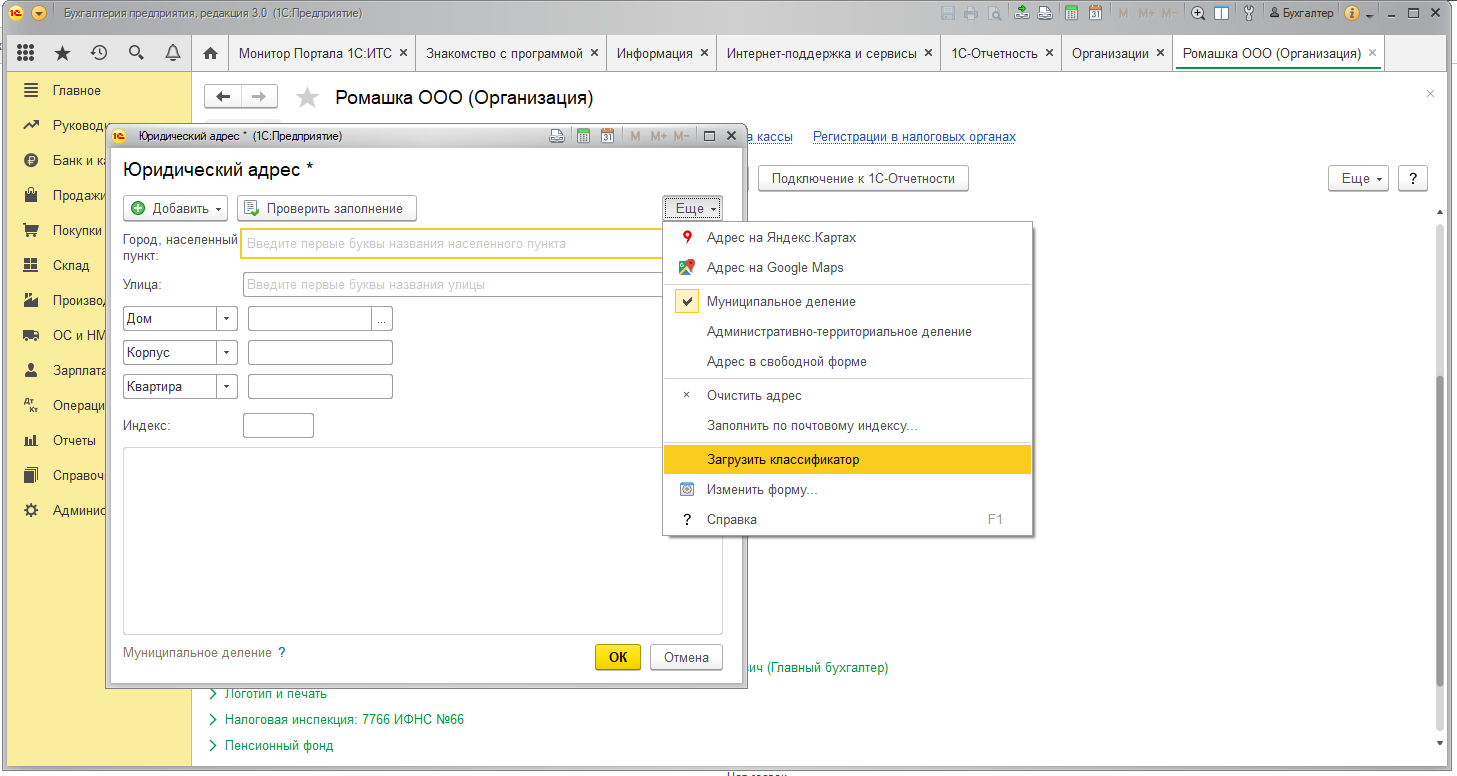Open Монитор Портала 1С:ИТС tab
The height and width of the screenshot is (776, 1457).
(x=322, y=53)
